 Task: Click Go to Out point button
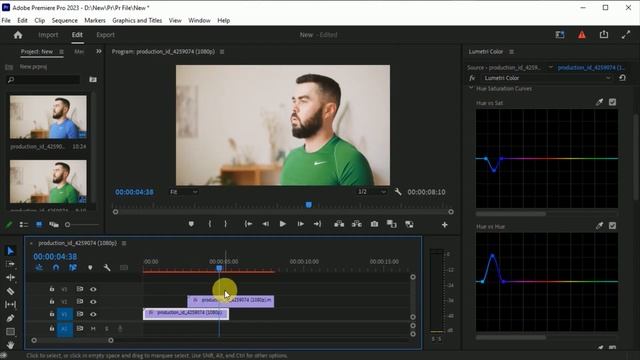[x=317, y=224]
